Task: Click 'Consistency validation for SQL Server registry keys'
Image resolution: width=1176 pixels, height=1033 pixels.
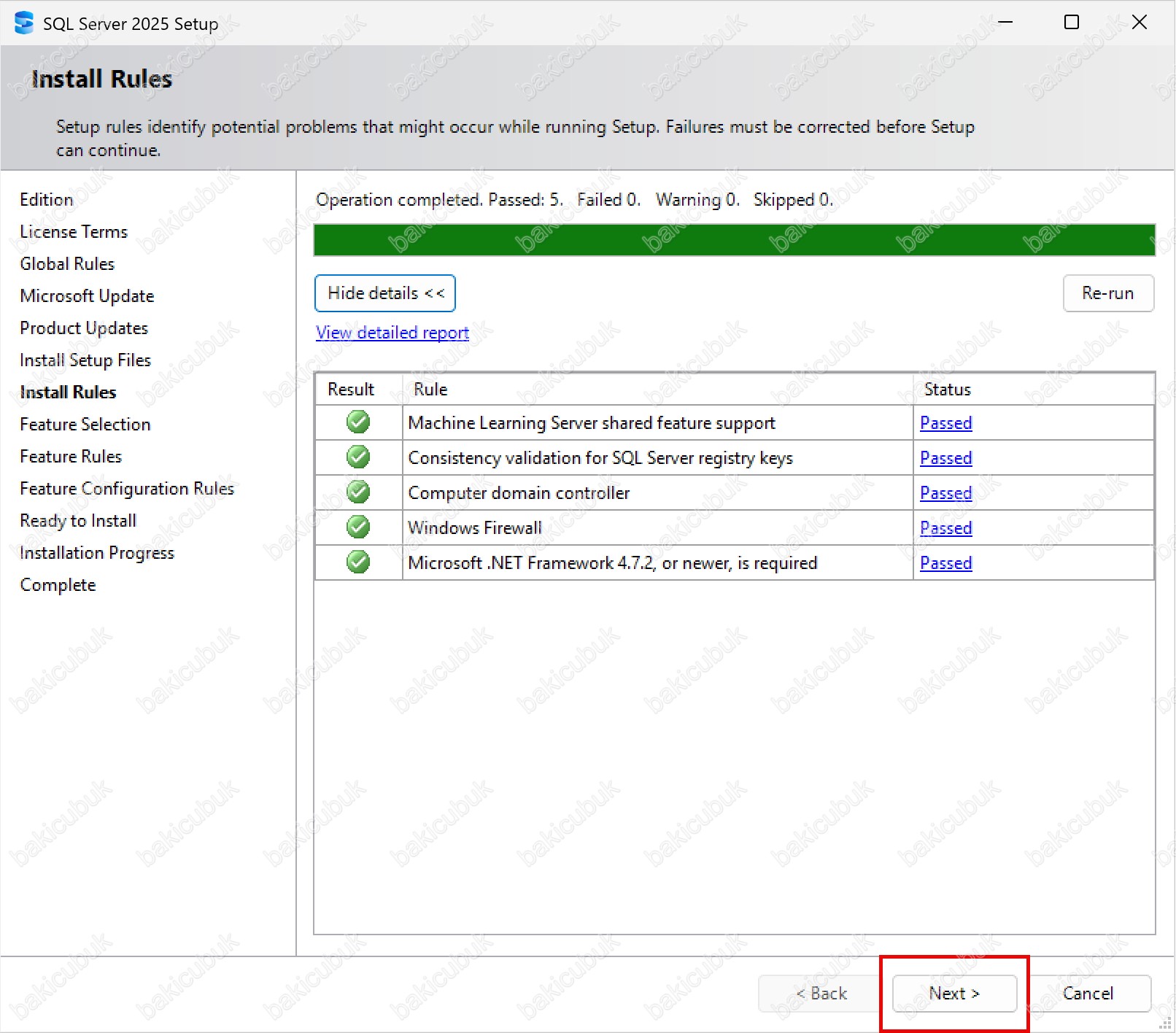Action: click(x=600, y=458)
